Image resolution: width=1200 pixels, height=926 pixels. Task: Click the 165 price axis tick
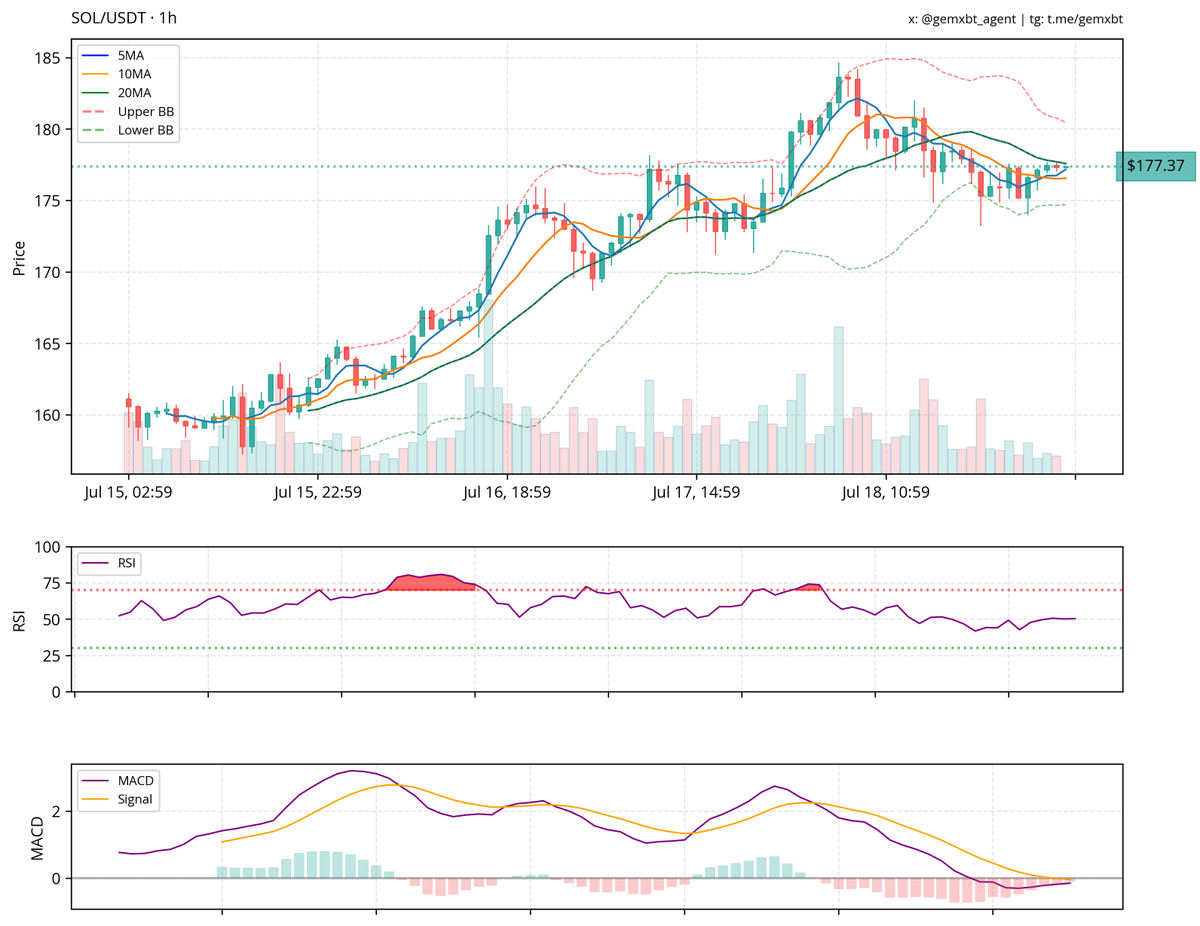click(50, 344)
